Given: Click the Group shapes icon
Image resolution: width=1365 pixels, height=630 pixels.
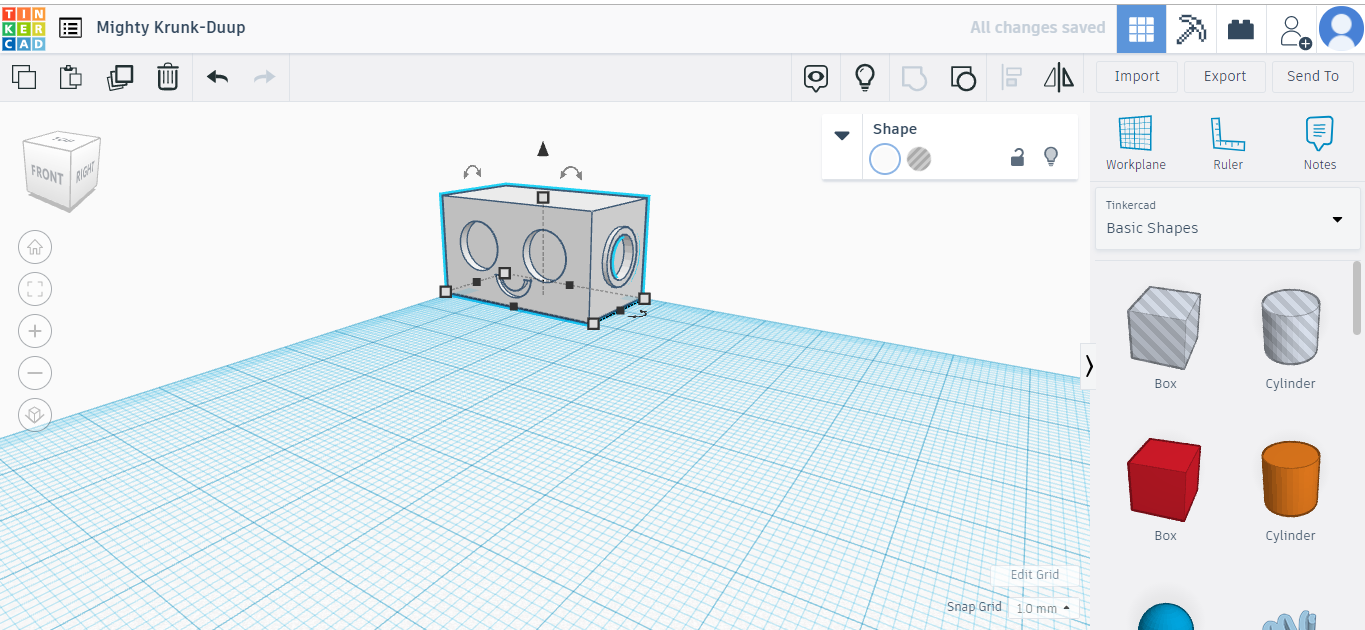Looking at the screenshot, I should 914,78.
